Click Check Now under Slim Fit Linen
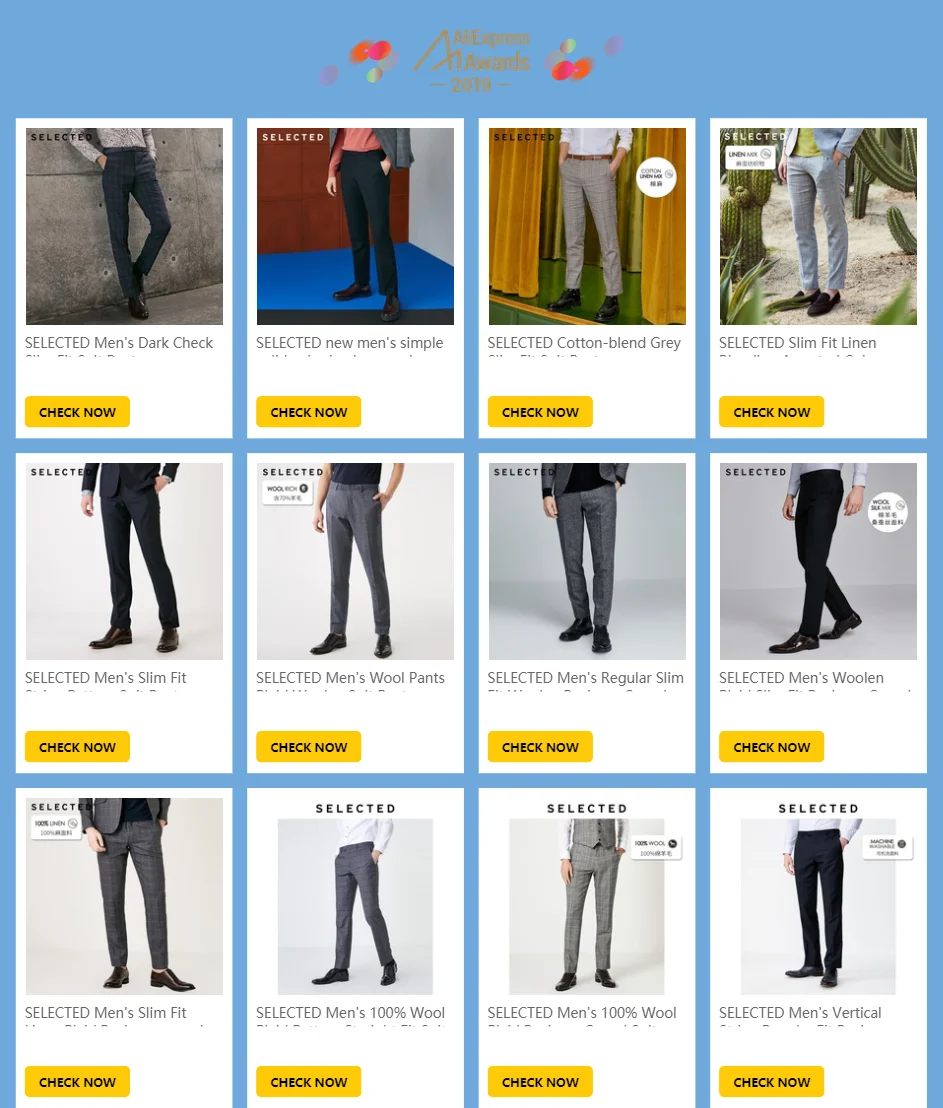This screenshot has width=943, height=1108. [x=772, y=412]
